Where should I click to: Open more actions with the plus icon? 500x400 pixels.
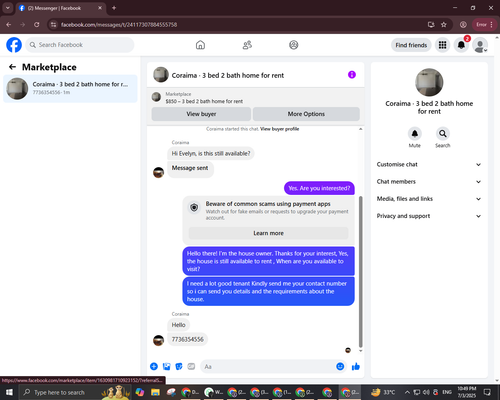click(154, 367)
